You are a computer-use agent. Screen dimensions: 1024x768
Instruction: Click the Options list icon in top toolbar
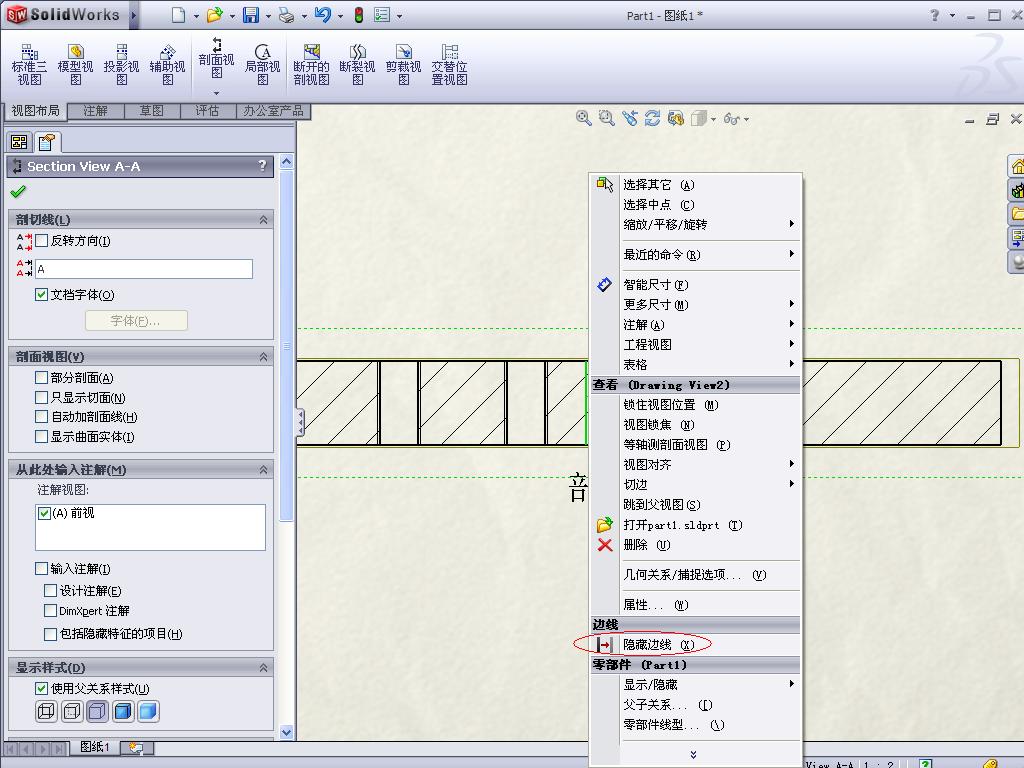(x=382, y=14)
